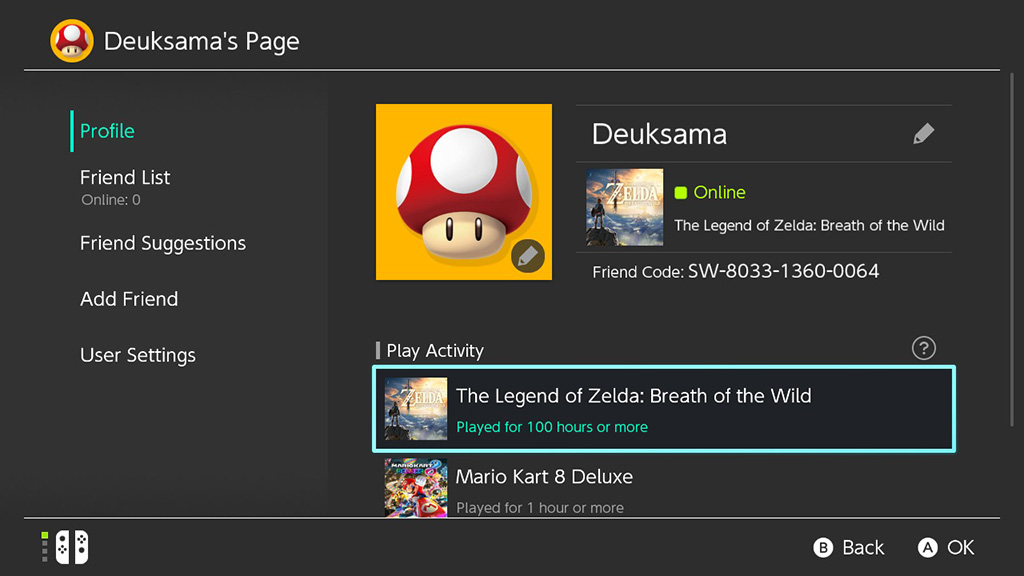Click Zelda thumbnail next to Online status
This screenshot has width=1024, height=576.
pos(624,207)
